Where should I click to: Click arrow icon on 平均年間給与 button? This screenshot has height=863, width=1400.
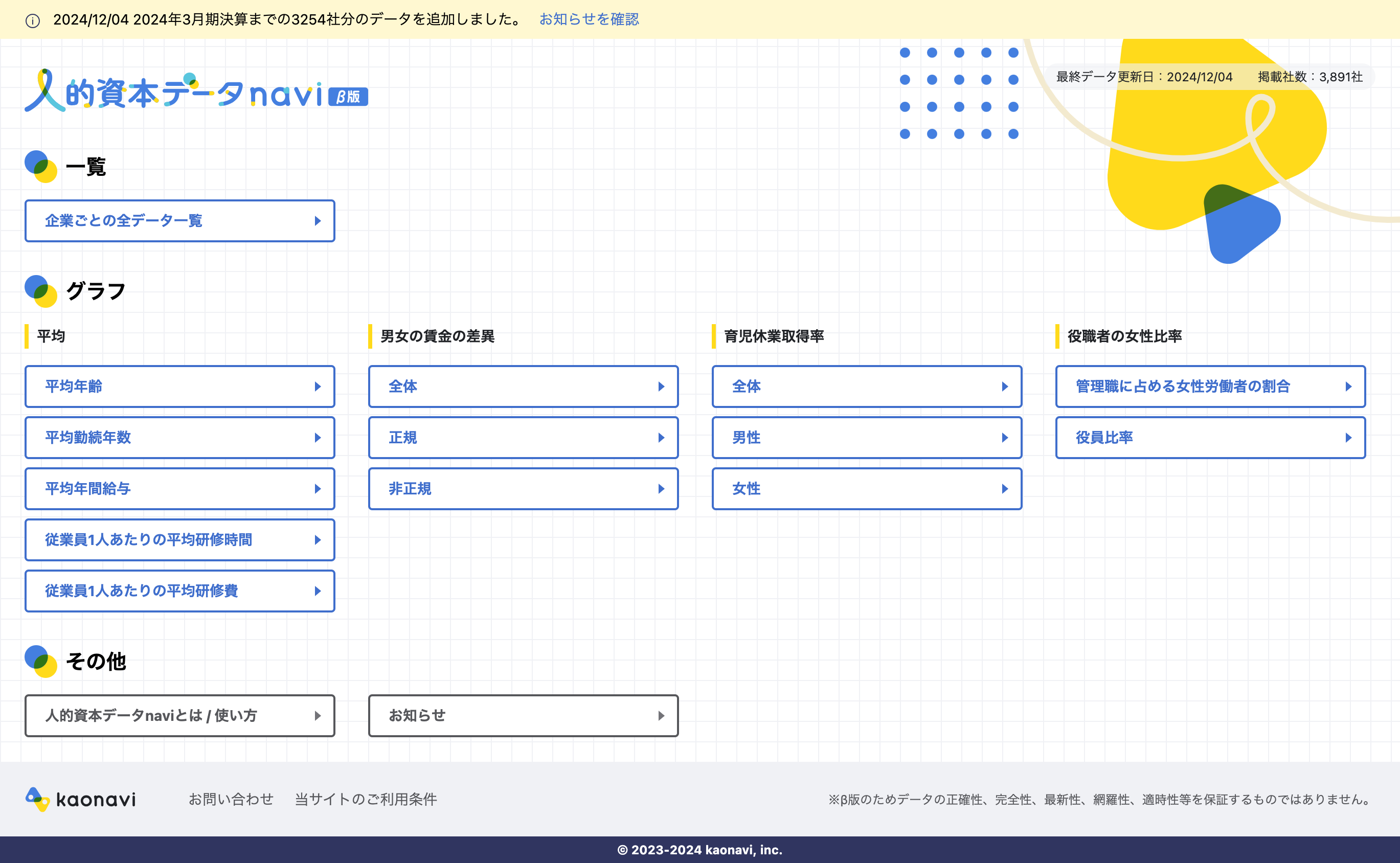[318, 489]
